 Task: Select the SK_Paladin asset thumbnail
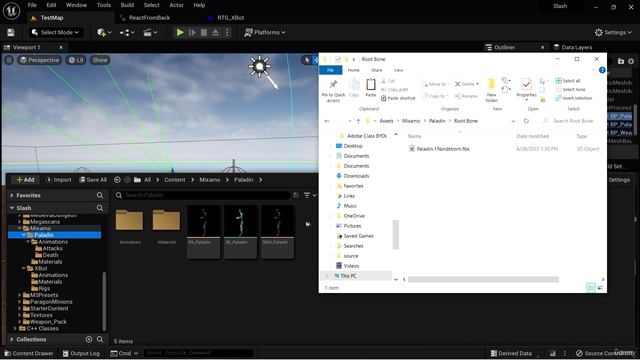tap(240, 231)
